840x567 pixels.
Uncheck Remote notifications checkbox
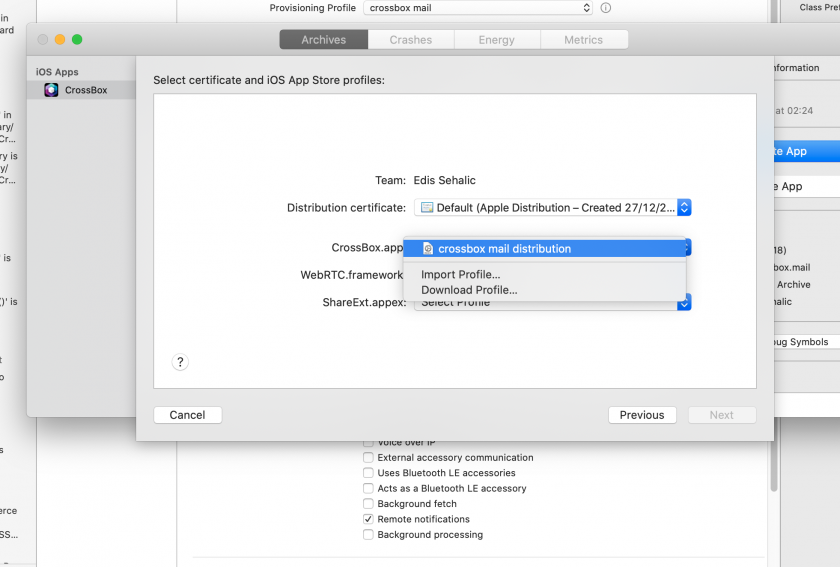[368, 519]
